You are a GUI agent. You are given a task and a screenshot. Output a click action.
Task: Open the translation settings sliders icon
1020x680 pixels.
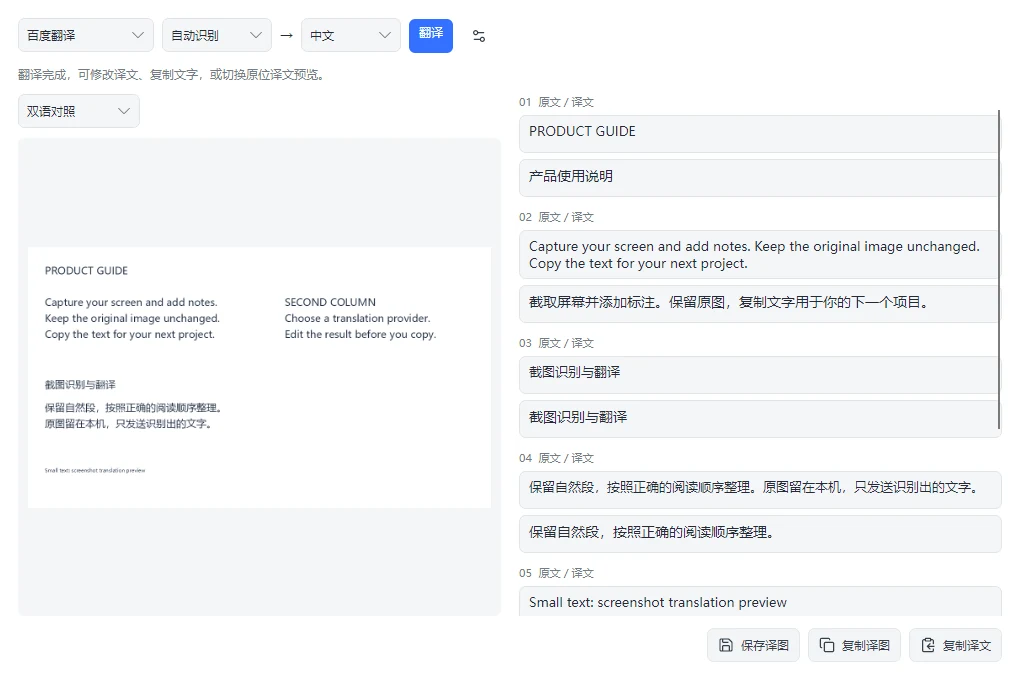point(479,36)
